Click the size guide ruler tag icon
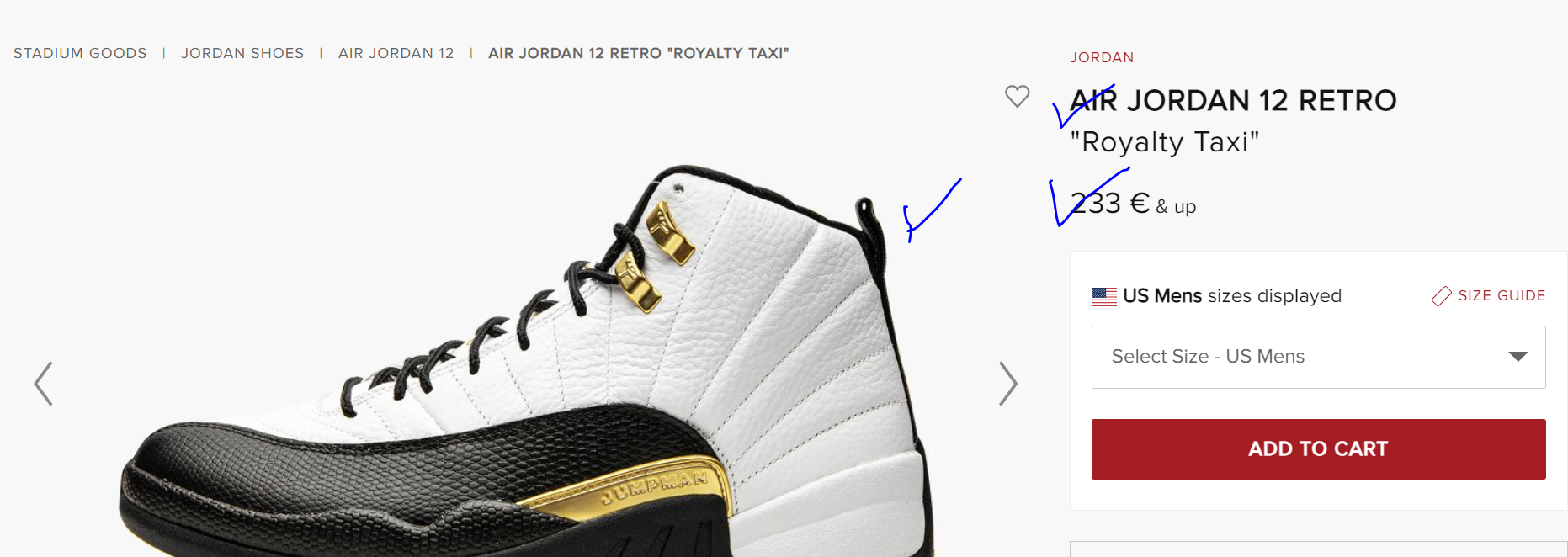The image size is (1568, 557). (1441, 296)
